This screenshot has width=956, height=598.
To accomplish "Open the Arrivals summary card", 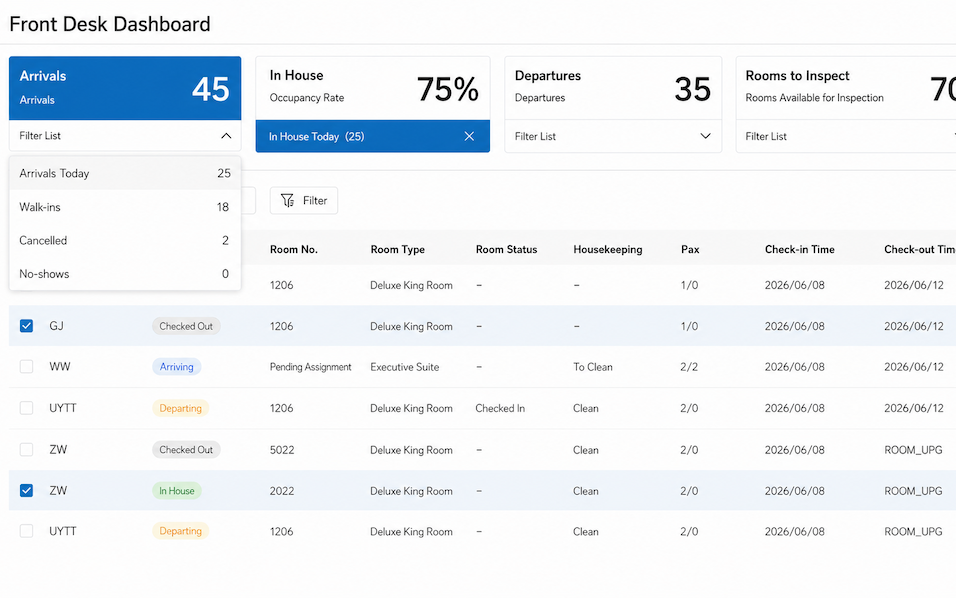I will pyautogui.click(x=125, y=88).
